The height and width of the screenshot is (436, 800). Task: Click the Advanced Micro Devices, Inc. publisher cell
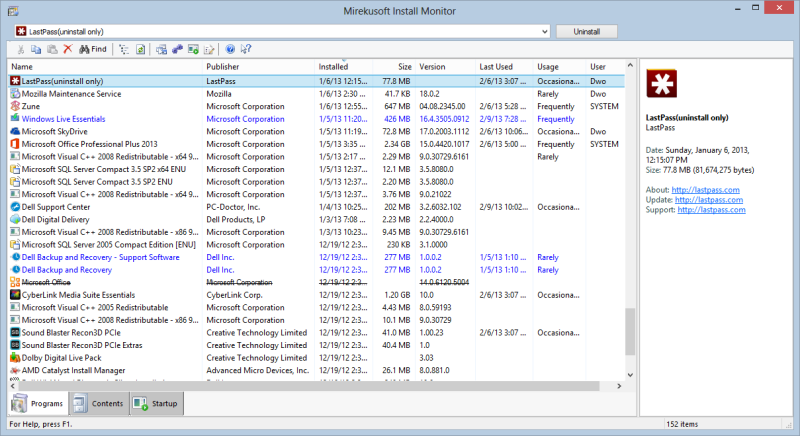pyautogui.click(x=258, y=370)
